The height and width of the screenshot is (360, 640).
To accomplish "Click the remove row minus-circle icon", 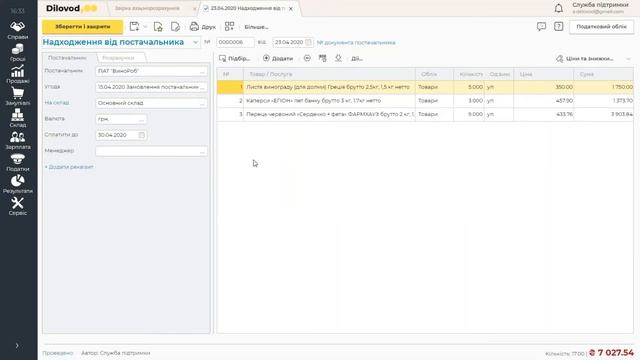I will [307, 58].
